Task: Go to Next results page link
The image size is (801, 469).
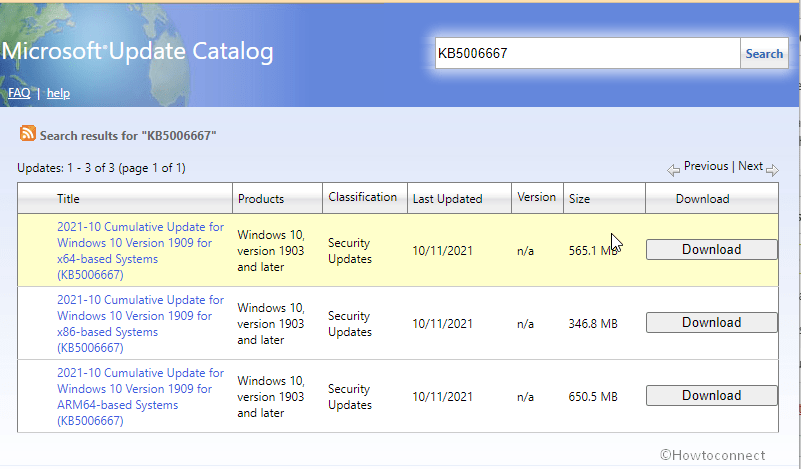Action: tap(750, 166)
